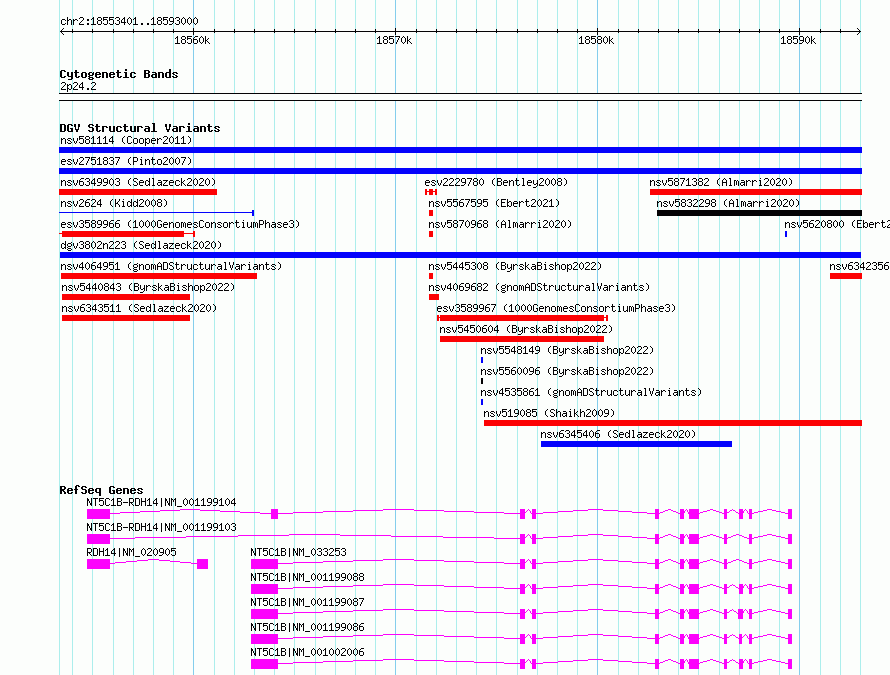890x675 pixels.
Task: Click nsv519085 (Shaikh2009) label
Action: click(549, 413)
